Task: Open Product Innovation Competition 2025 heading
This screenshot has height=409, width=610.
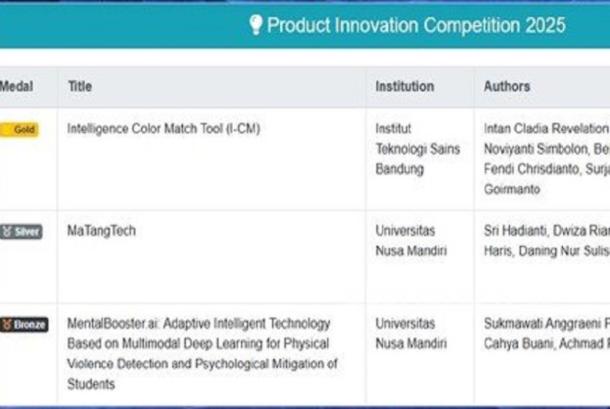Action: pyautogui.click(x=415, y=25)
